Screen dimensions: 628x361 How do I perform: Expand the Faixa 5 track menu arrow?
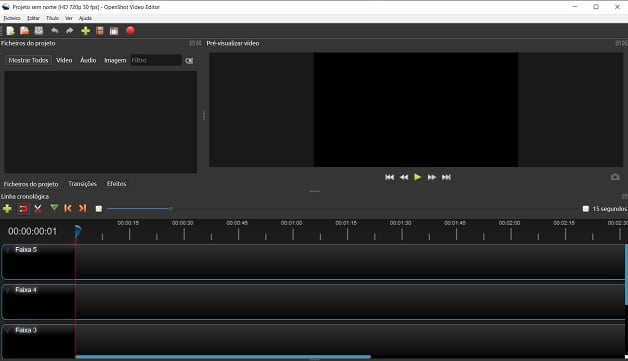click(8, 250)
